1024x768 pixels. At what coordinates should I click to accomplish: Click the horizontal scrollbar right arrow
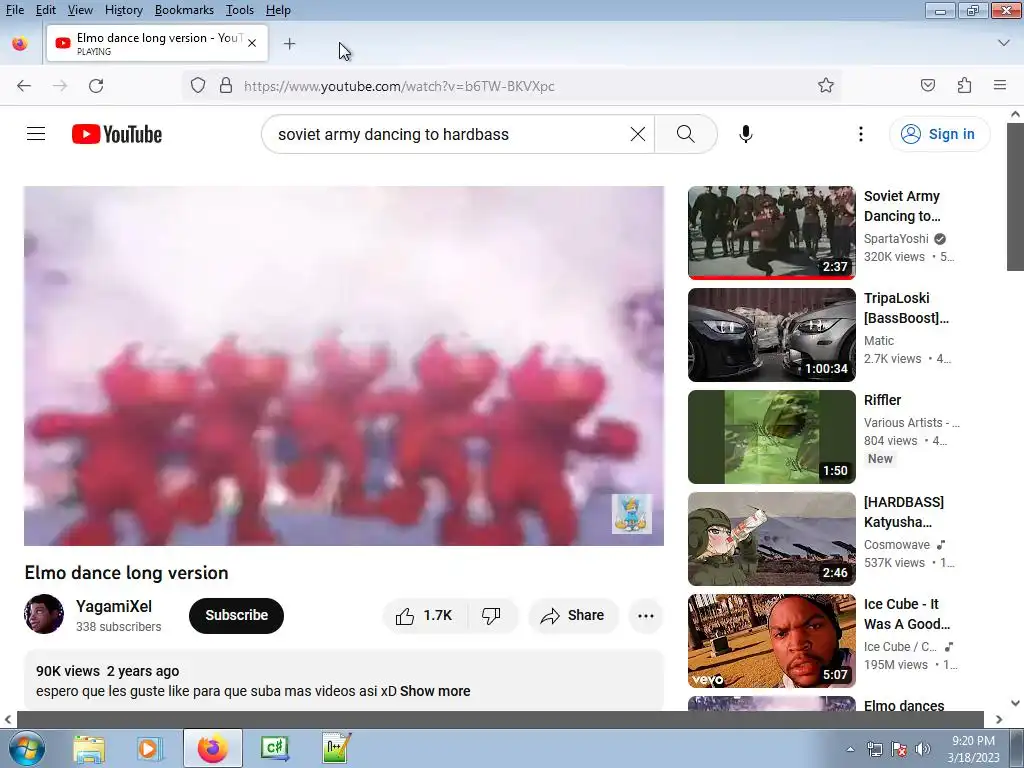(x=999, y=720)
